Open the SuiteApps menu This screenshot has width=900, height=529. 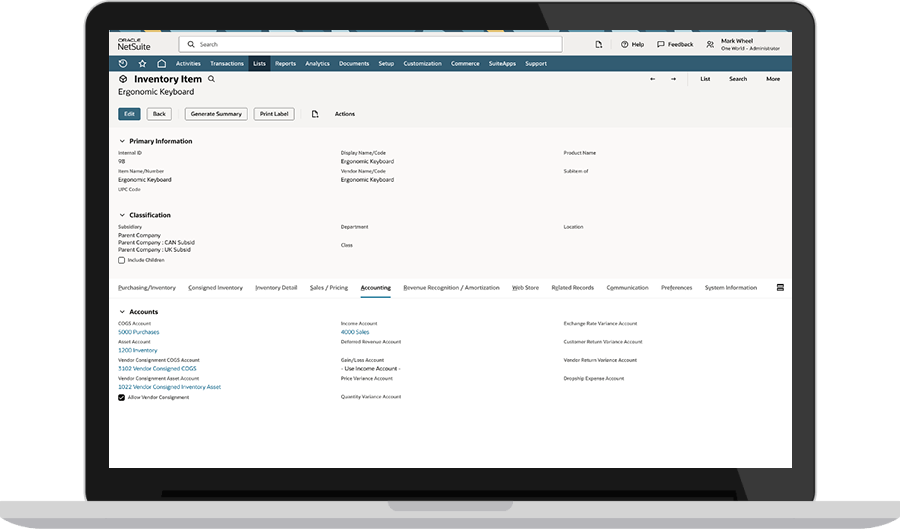(x=502, y=64)
